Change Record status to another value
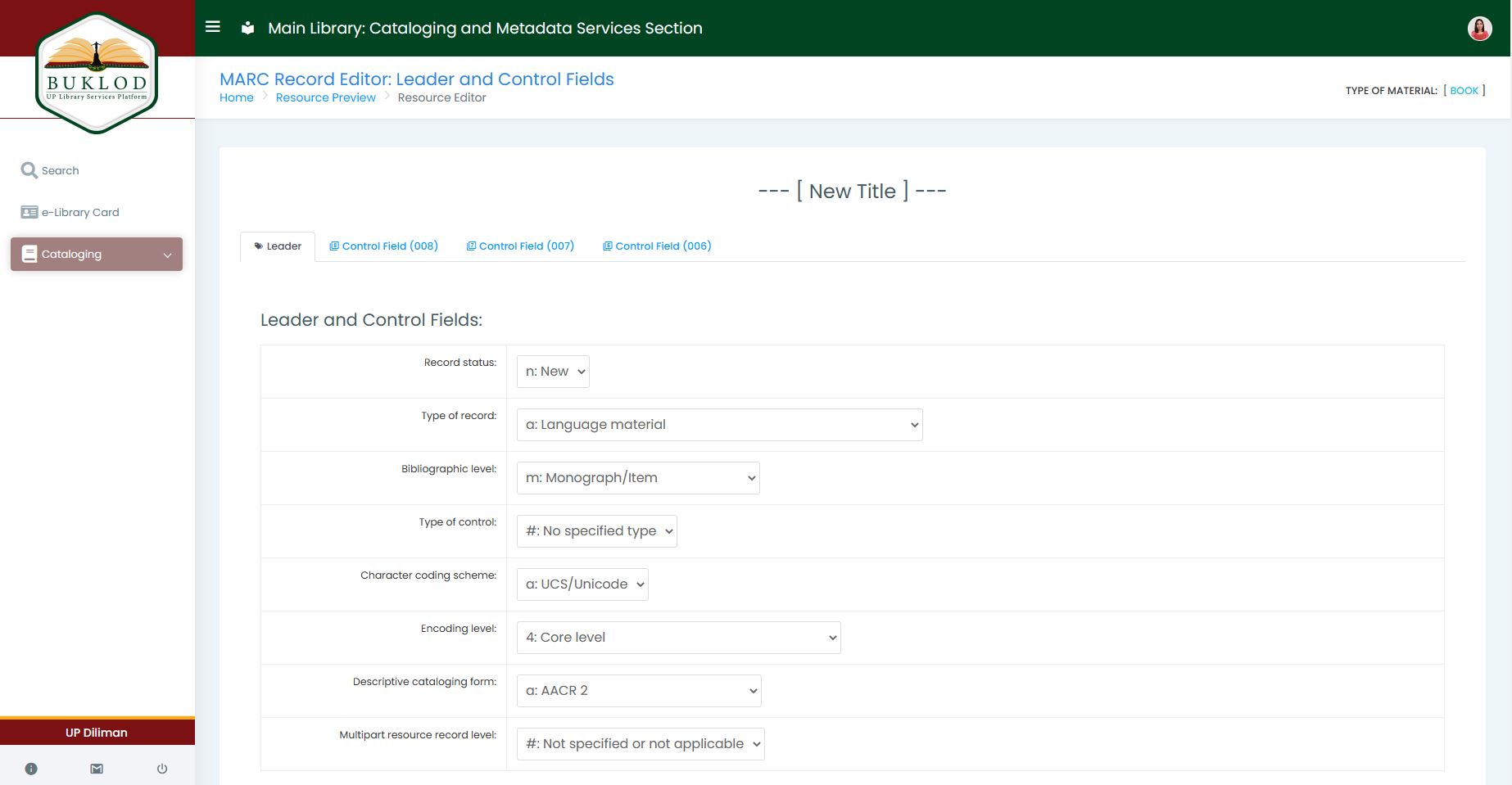The width and height of the screenshot is (1512, 785). pos(552,371)
